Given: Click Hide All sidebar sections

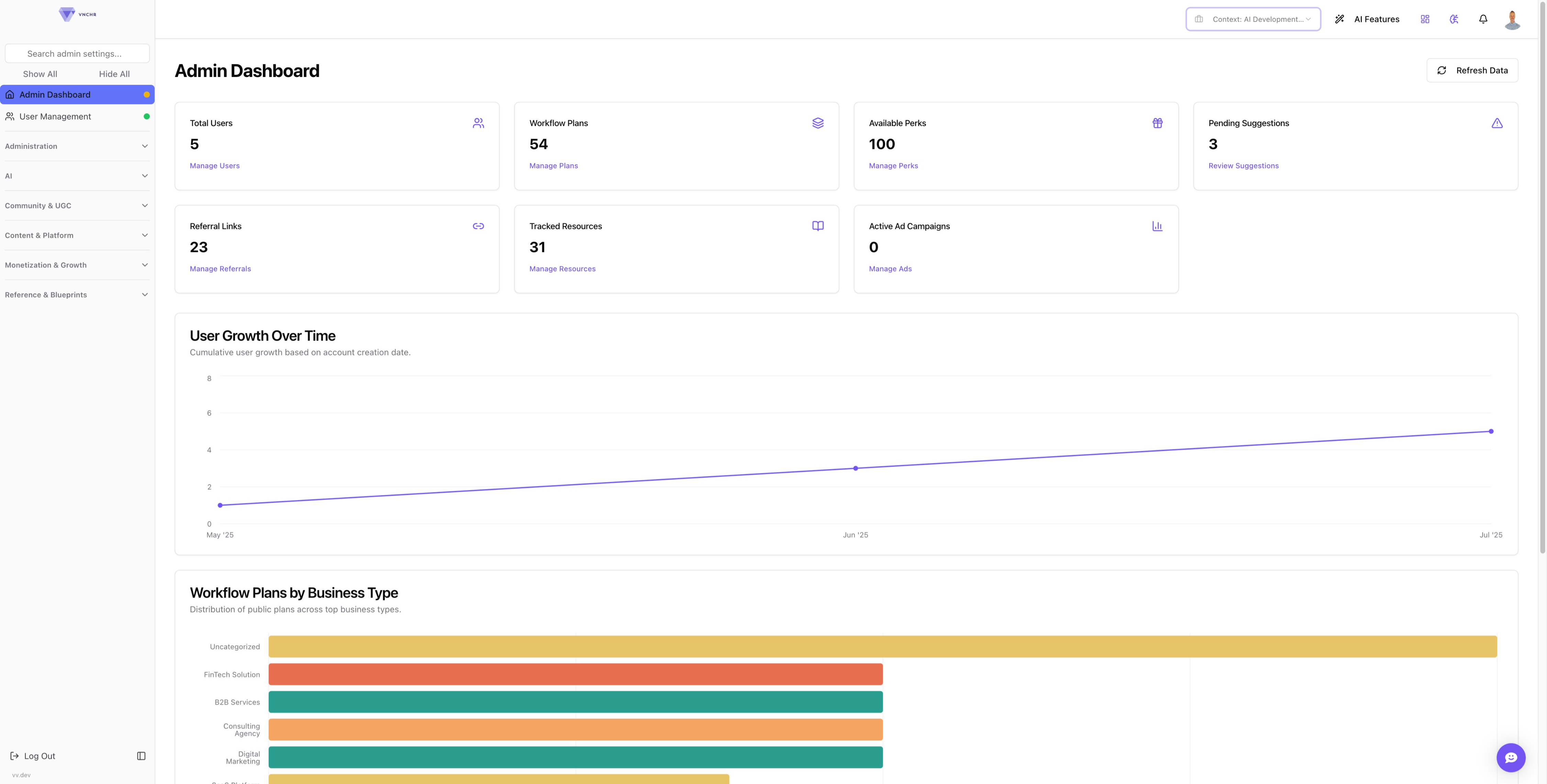Looking at the screenshot, I should tap(114, 74).
